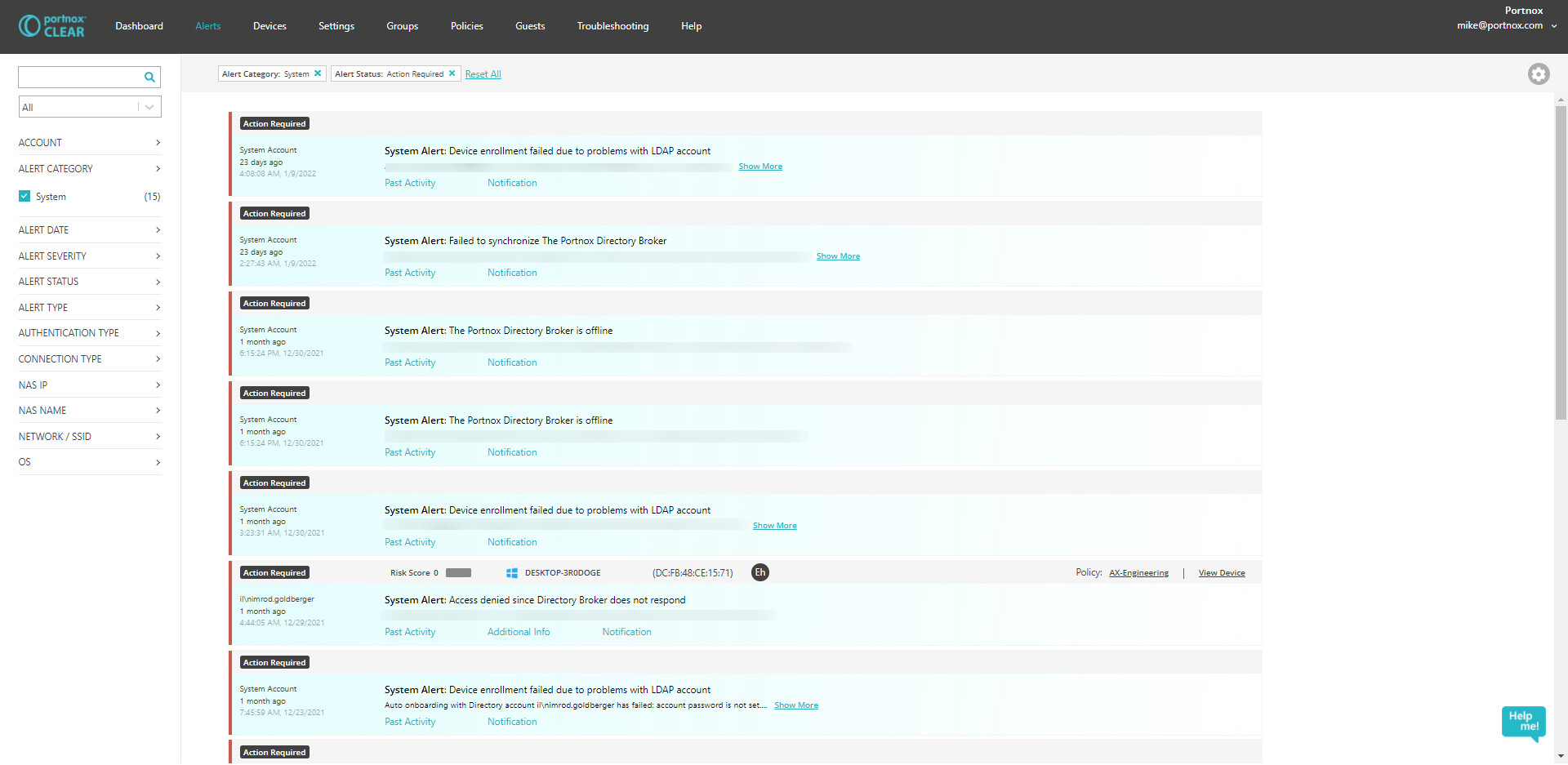Image resolution: width=1568 pixels, height=765 pixels.
Task: Open the Policies menu
Action: 467,26
